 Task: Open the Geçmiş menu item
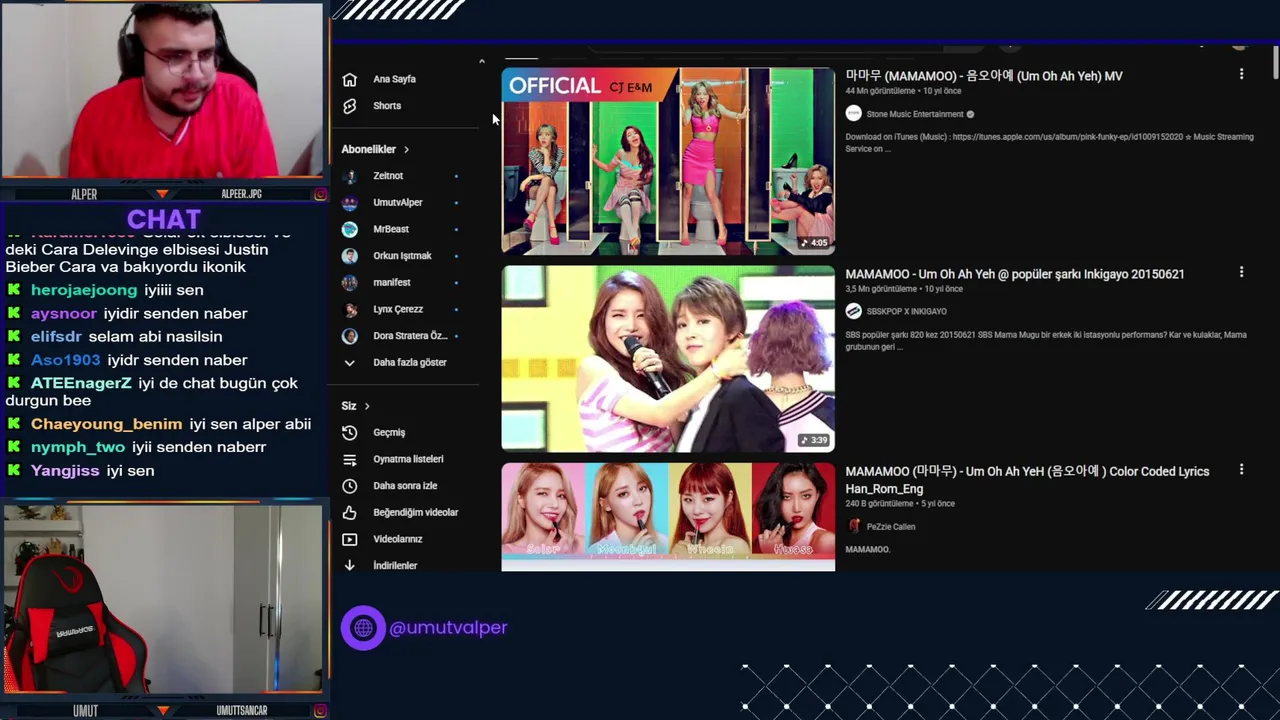coord(389,433)
